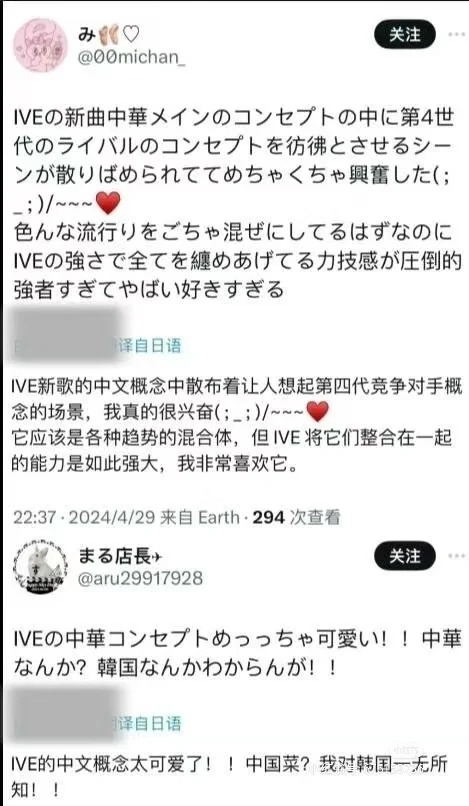Click the @00michan_ username handle
The image size is (469, 806).
pos(132,57)
